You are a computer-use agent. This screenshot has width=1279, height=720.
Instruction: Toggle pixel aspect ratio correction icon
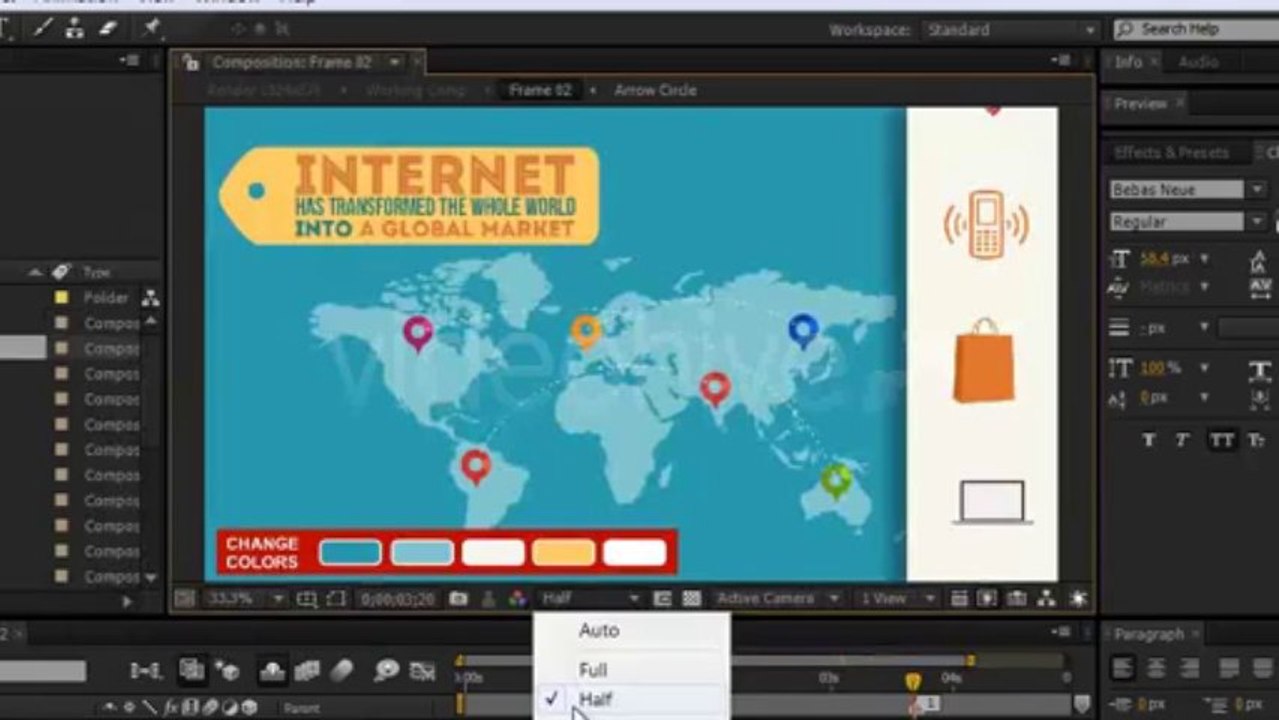[958, 599]
